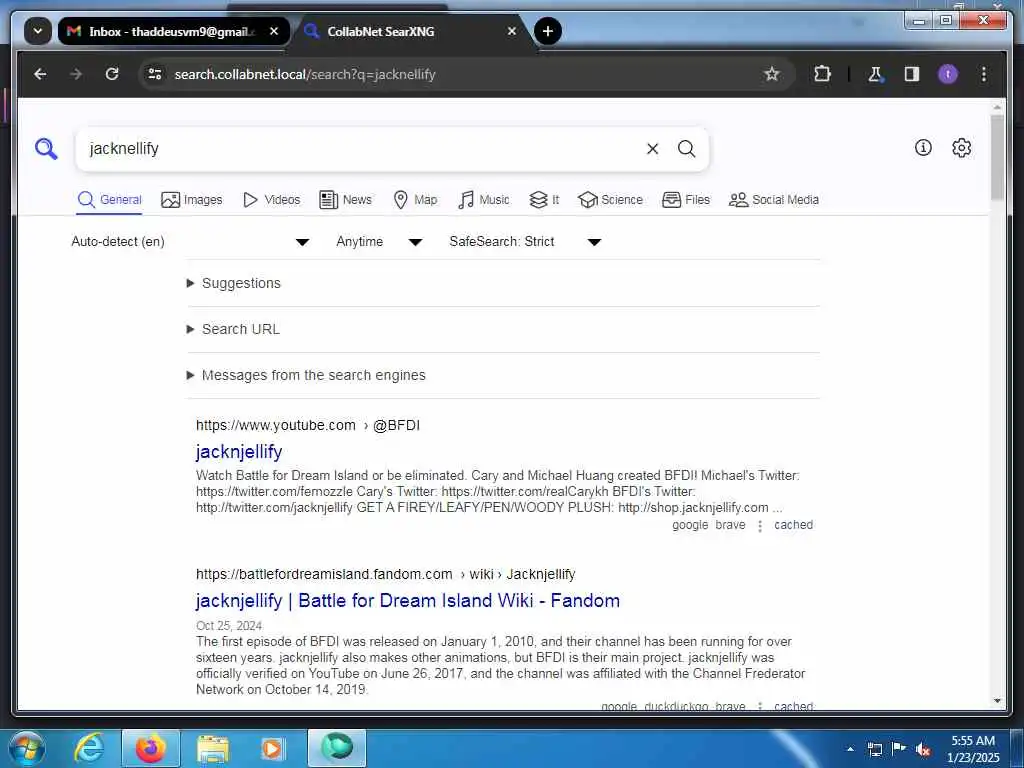Screen dimensions: 1024x768
Task: Open File Explorer from the taskbar
Action: [x=213, y=749]
